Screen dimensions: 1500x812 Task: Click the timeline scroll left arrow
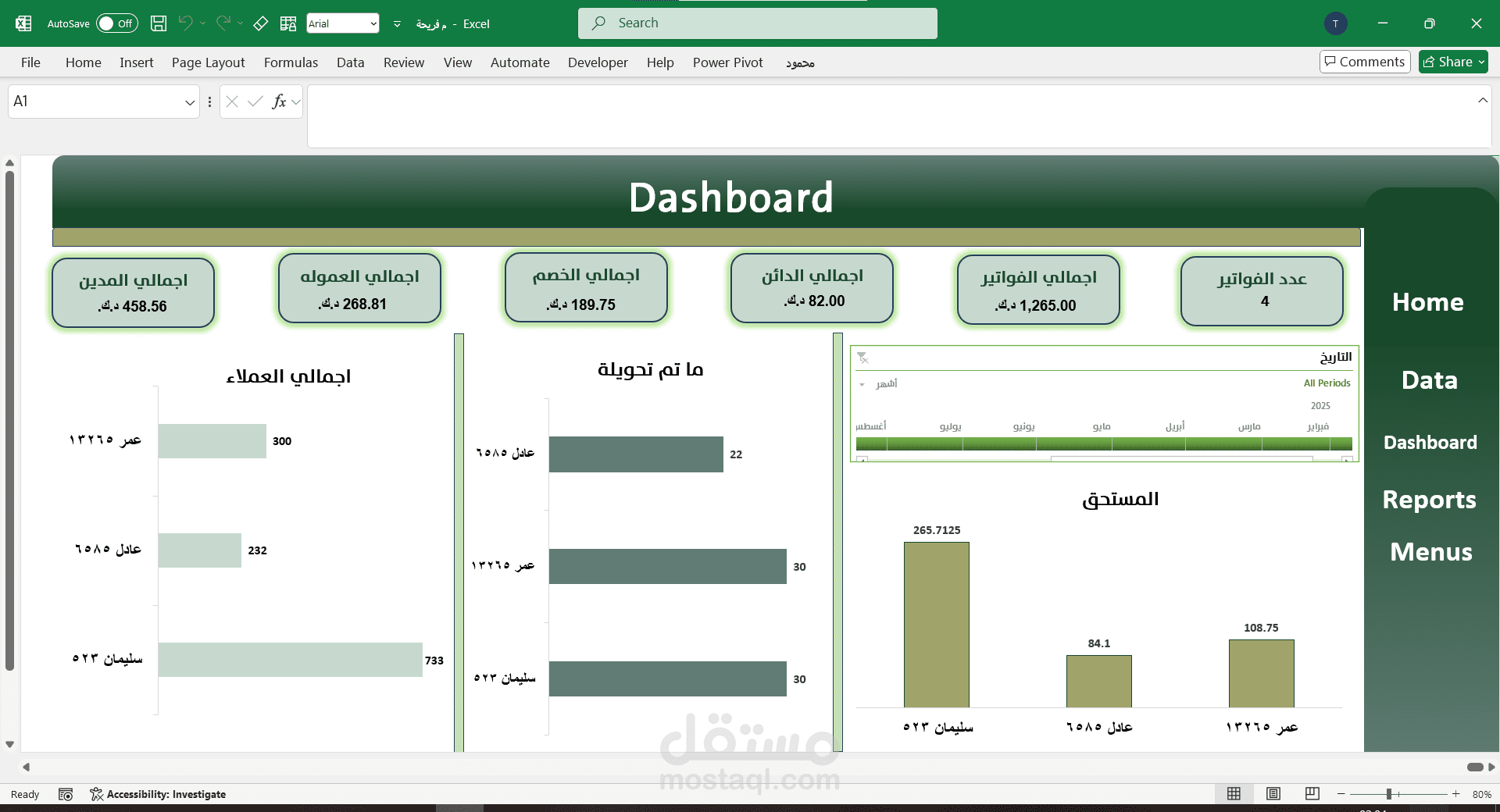862,460
